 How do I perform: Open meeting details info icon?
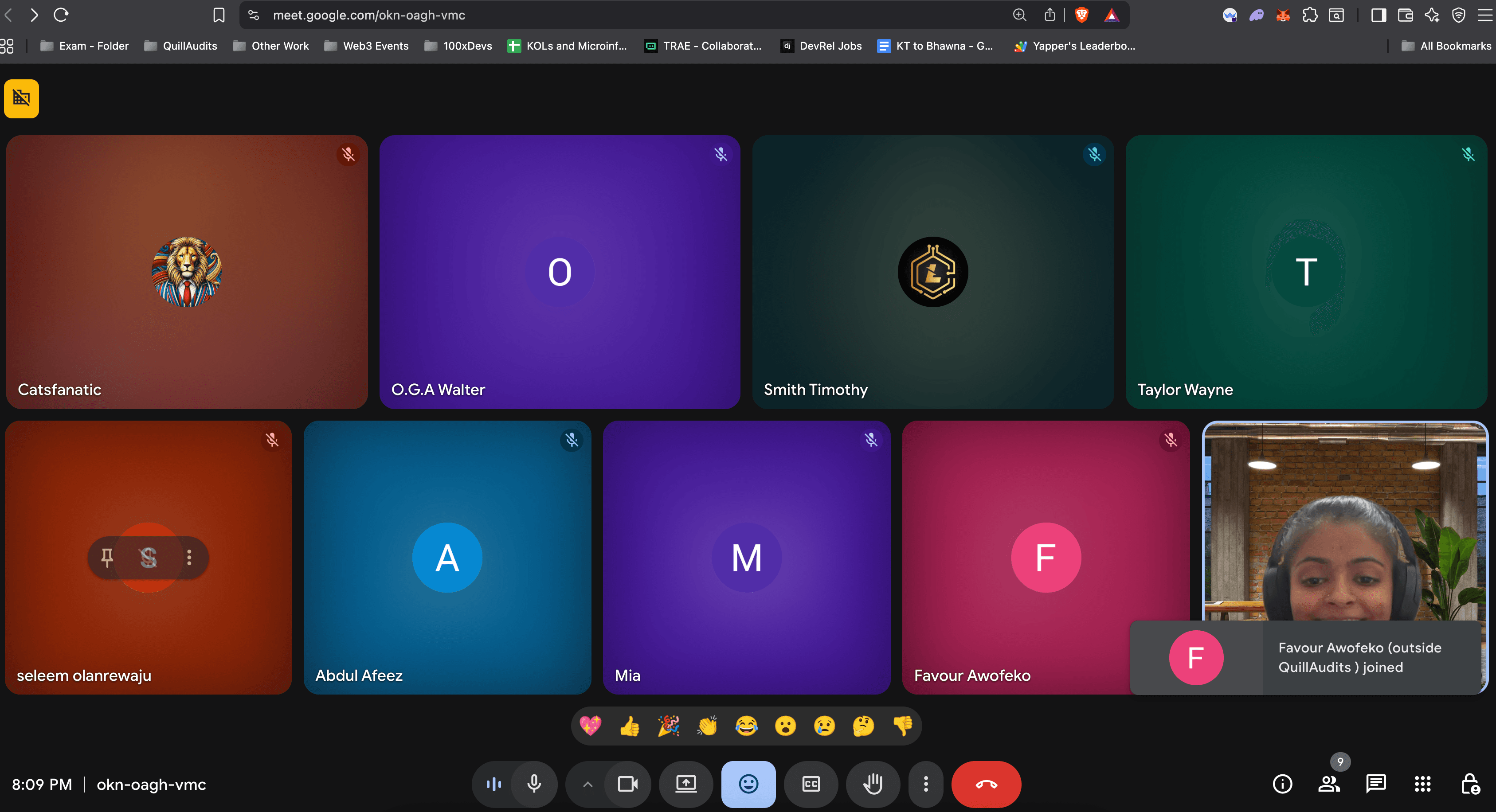[x=1282, y=784]
